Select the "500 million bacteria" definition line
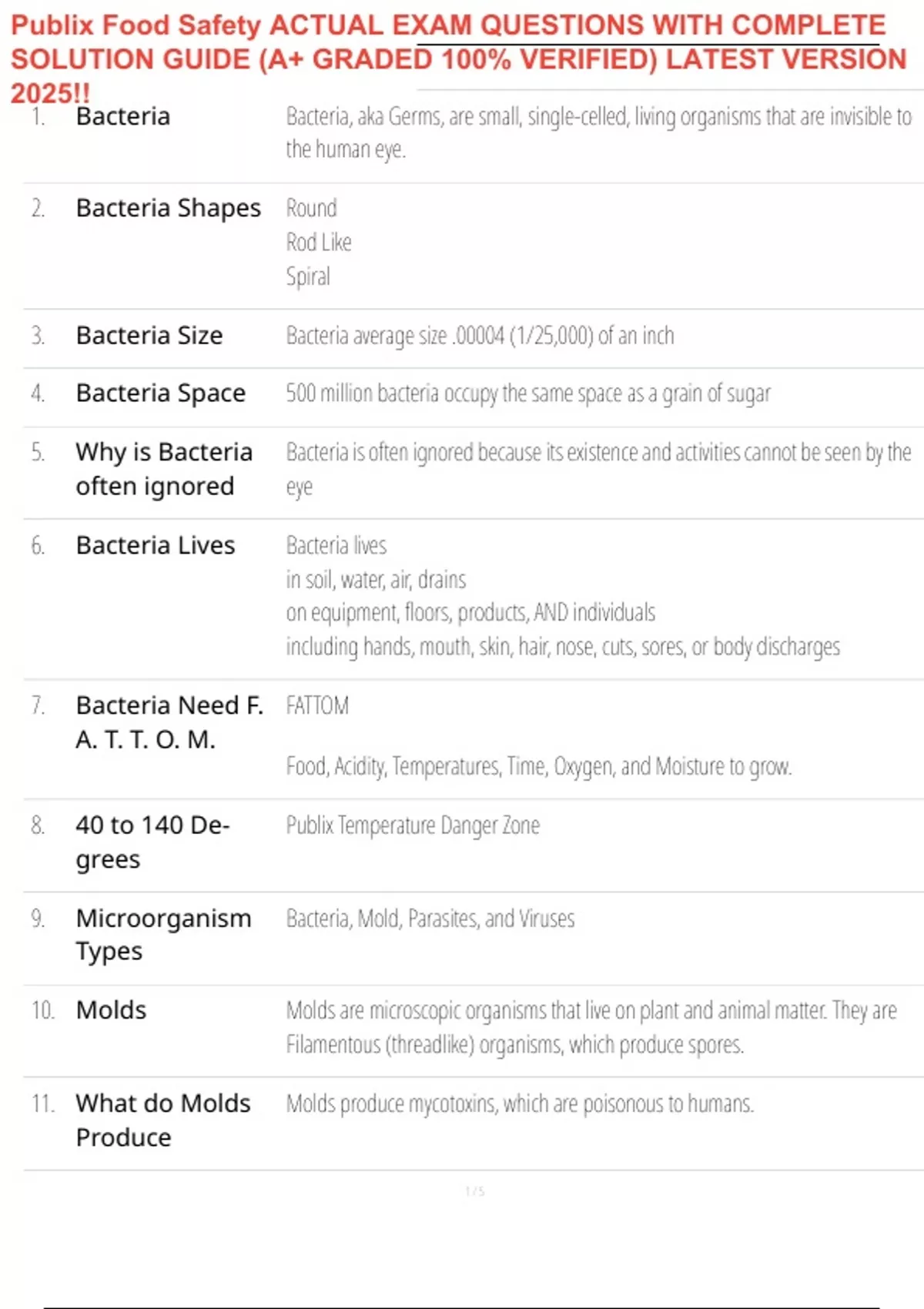924x1309 pixels. click(x=527, y=393)
